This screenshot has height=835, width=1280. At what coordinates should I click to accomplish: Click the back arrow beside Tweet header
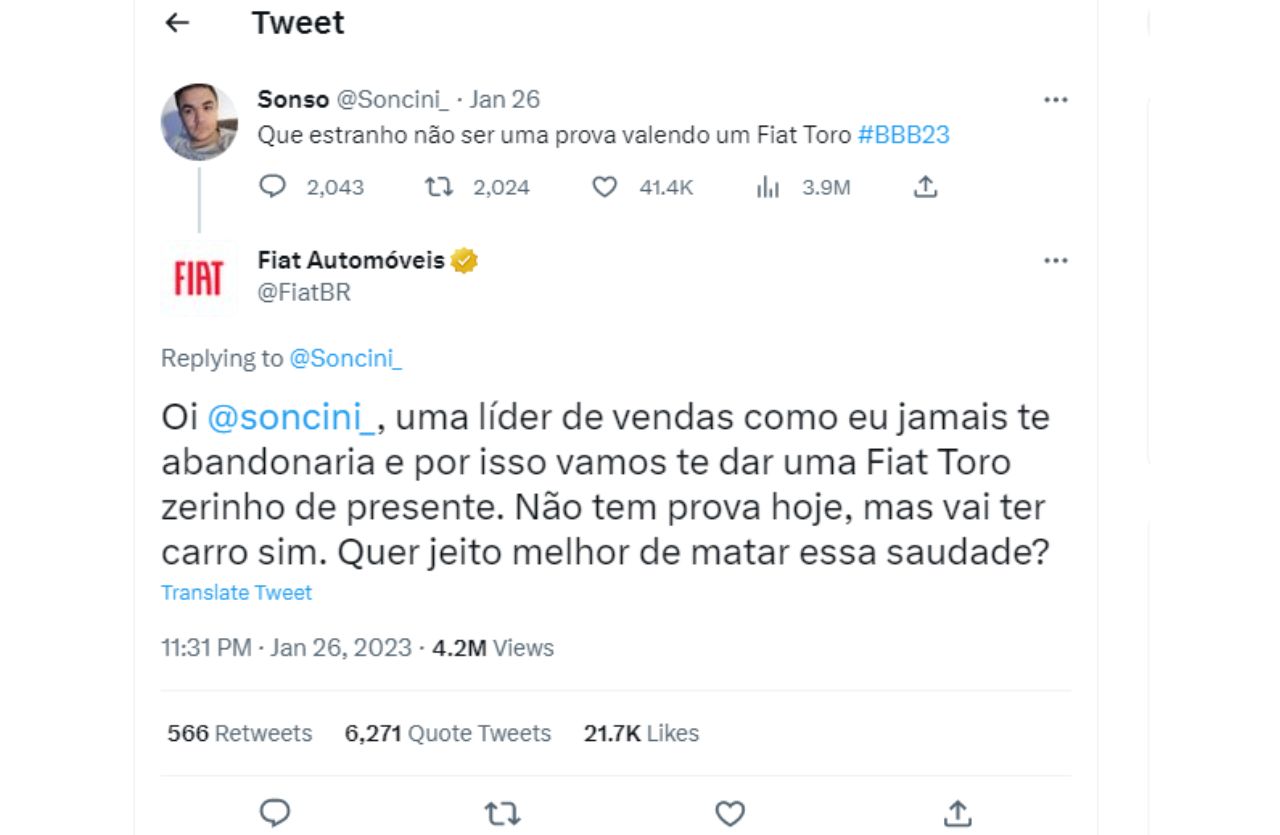[x=177, y=23]
